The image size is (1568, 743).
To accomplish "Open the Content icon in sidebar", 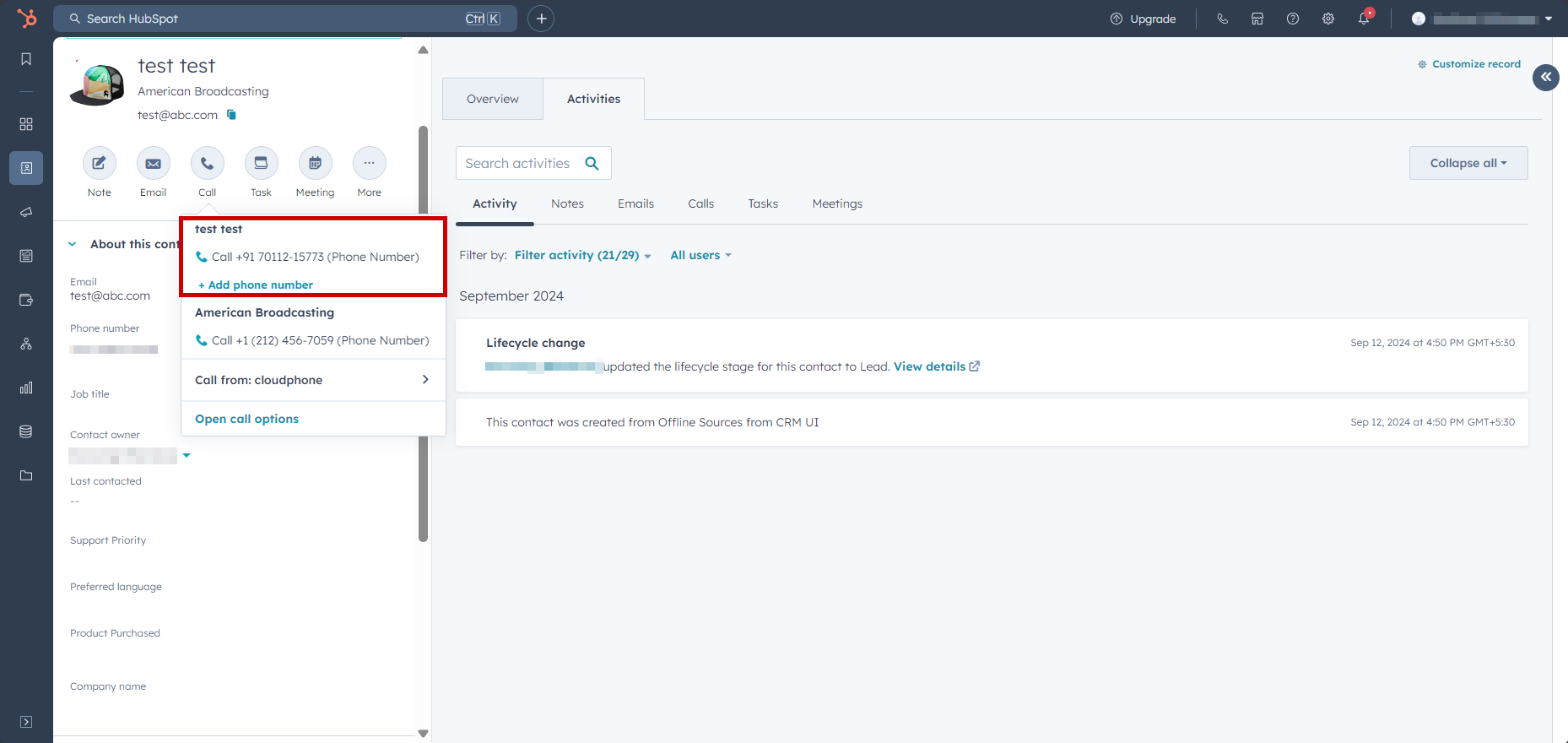I will [x=26, y=256].
